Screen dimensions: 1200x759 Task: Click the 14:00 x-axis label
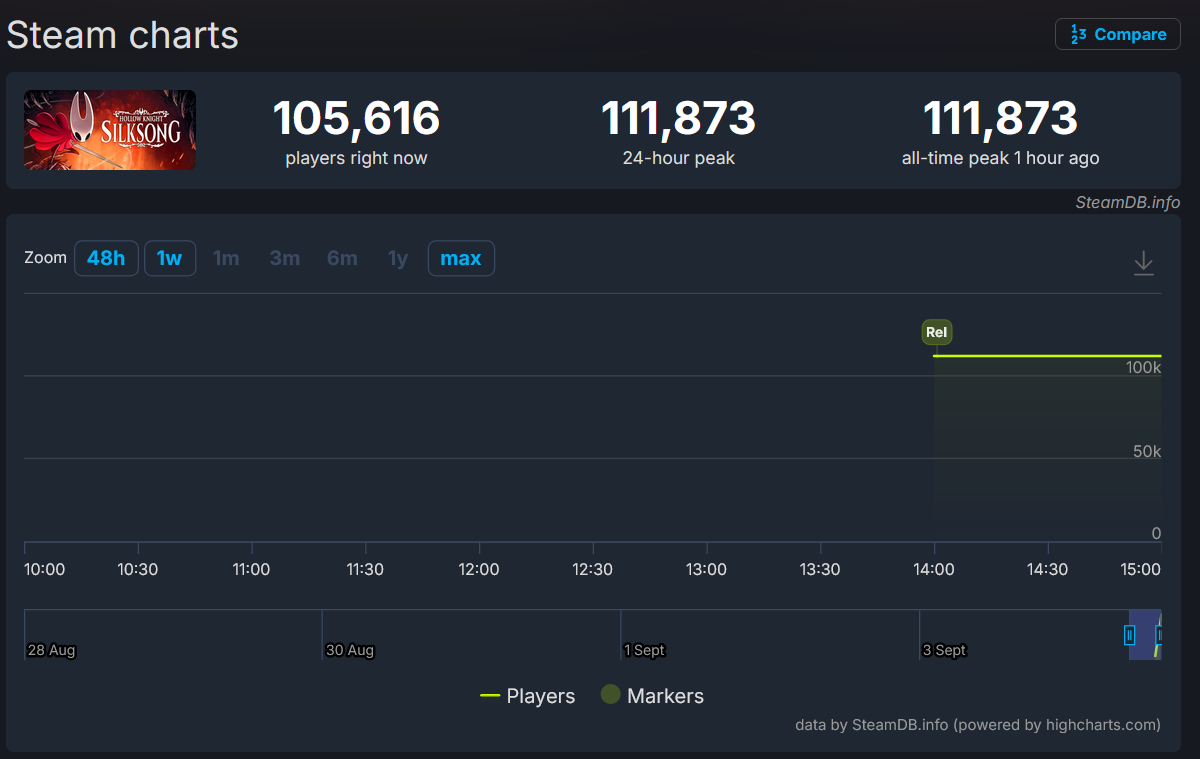click(x=934, y=569)
